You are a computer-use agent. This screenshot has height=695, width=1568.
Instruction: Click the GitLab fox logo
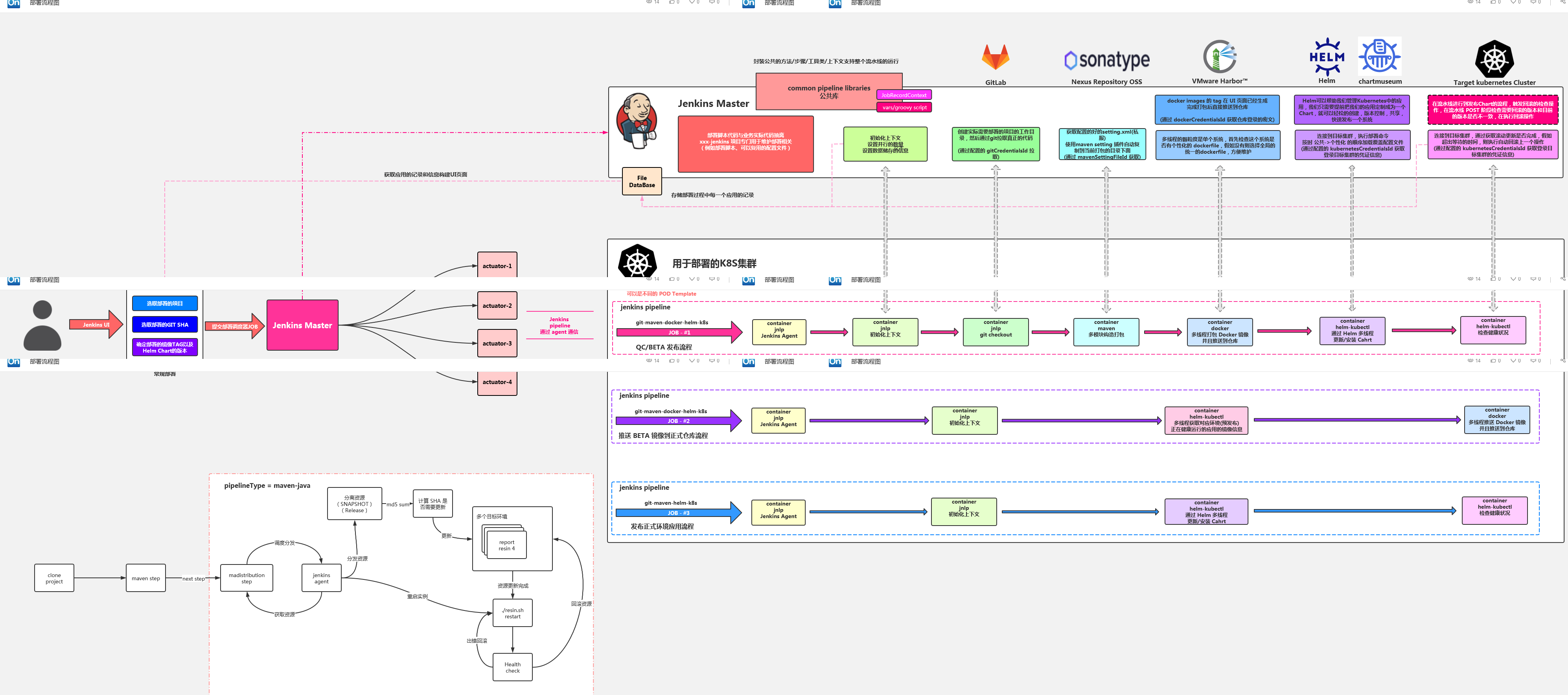(x=995, y=58)
